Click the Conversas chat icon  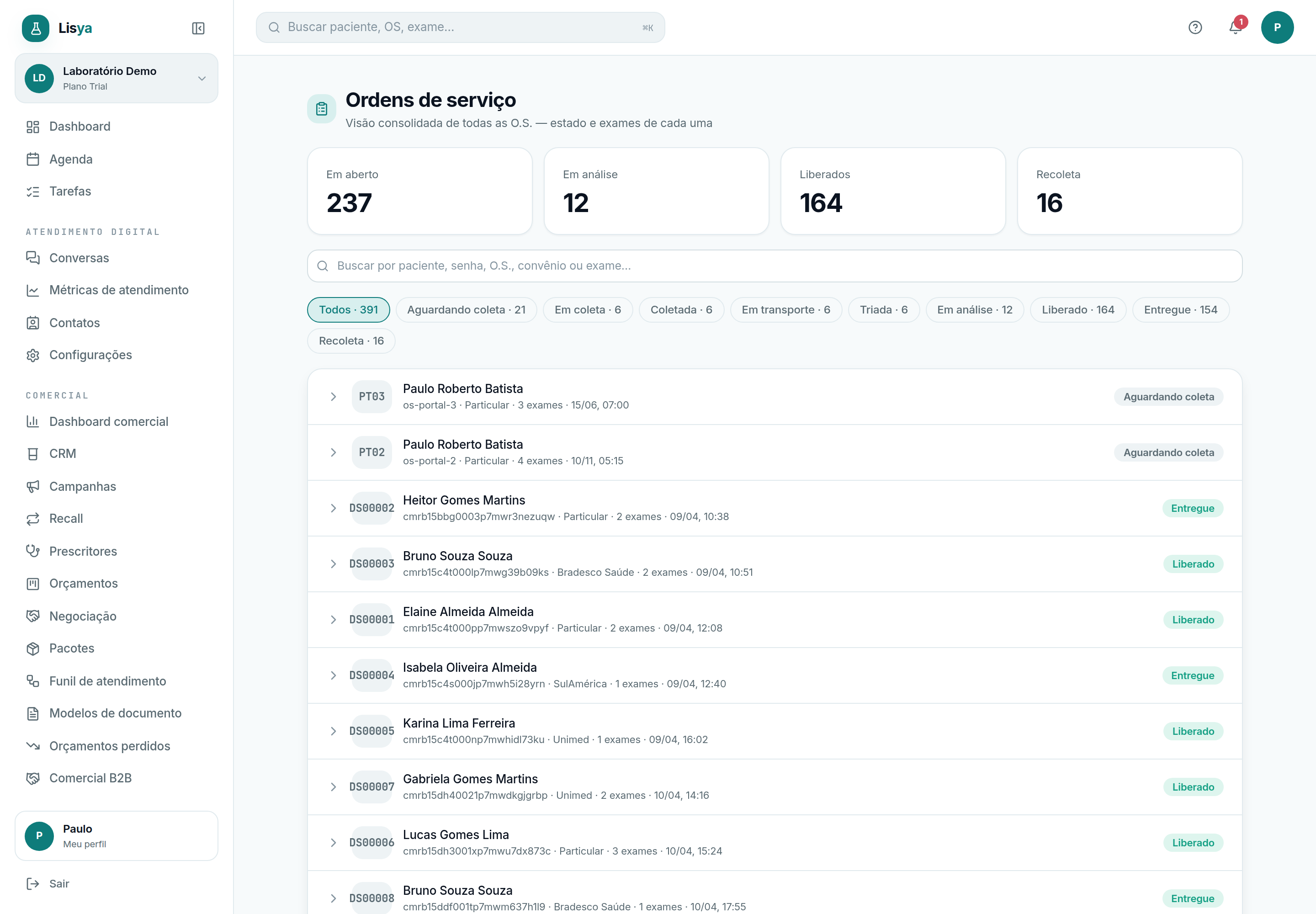[x=32, y=258]
